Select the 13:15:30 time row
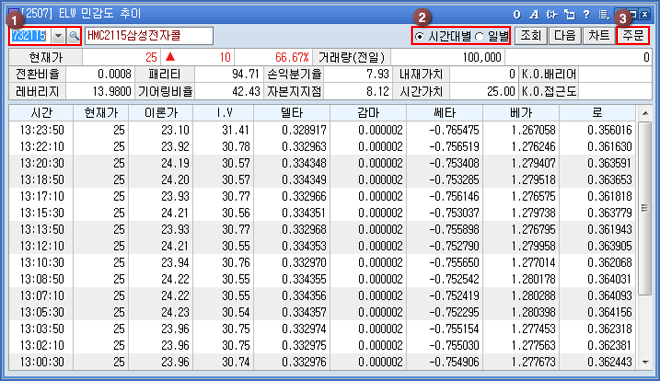The height and width of the screenshot is (381, 660). point(322,213)
